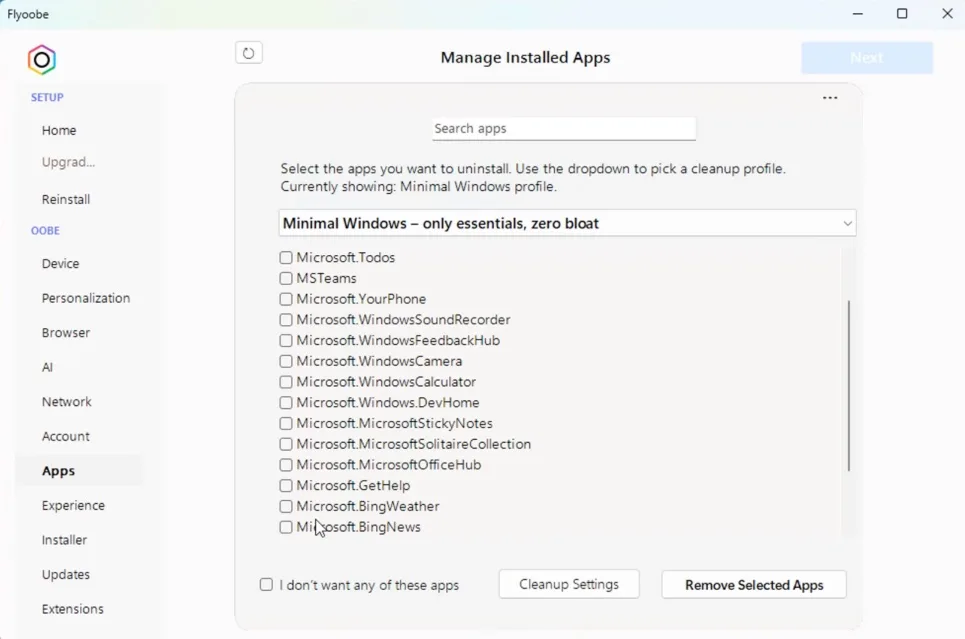
Task: Check the Microsoft.Todos app checkbox
Action: pyautogui.click(x=286, y=257)
